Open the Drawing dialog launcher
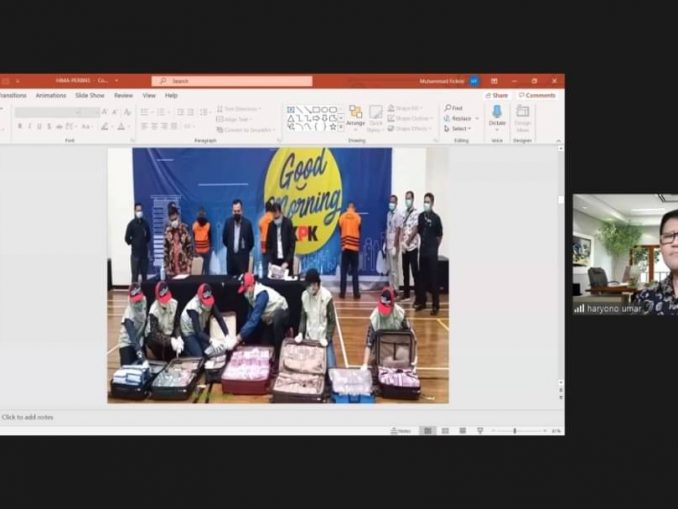 (435, 141)
